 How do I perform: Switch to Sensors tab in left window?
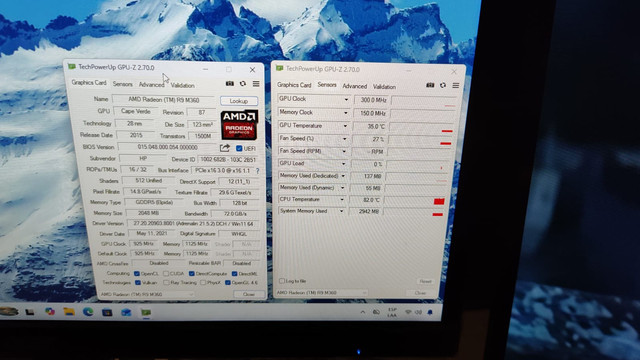point(122,84)
